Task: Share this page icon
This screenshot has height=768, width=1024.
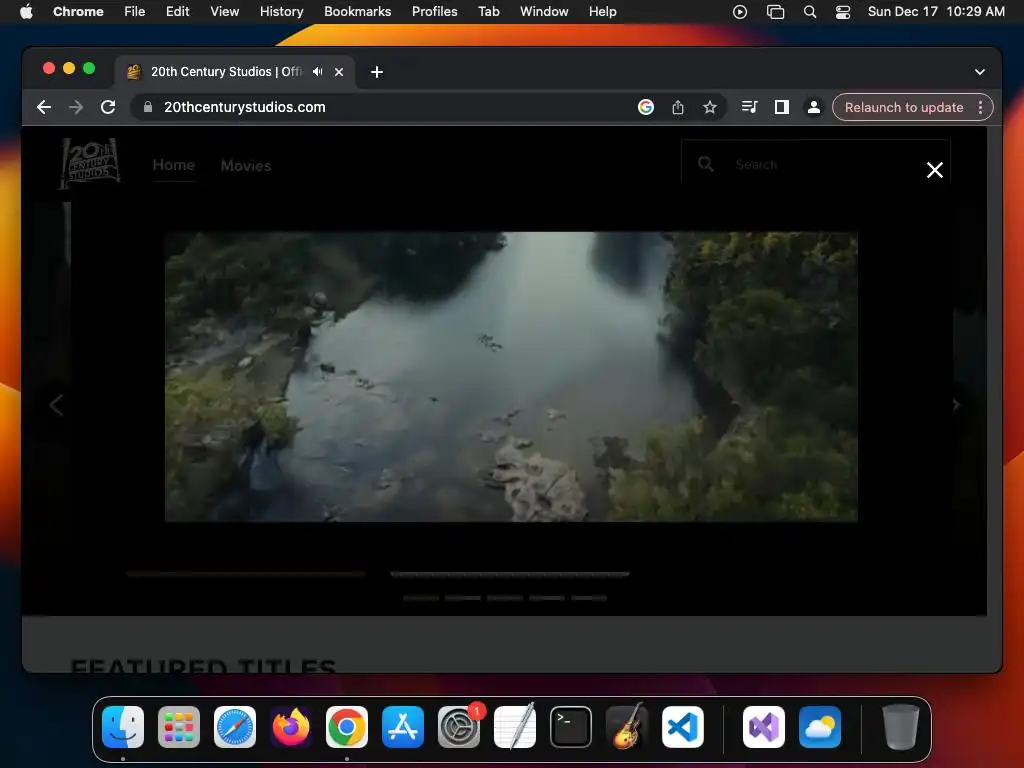Action: pos(678,107)
